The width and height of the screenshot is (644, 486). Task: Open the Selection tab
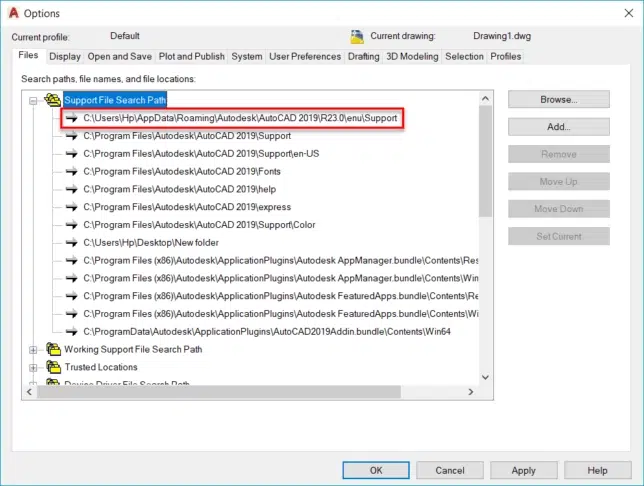[x=464, y=56]
